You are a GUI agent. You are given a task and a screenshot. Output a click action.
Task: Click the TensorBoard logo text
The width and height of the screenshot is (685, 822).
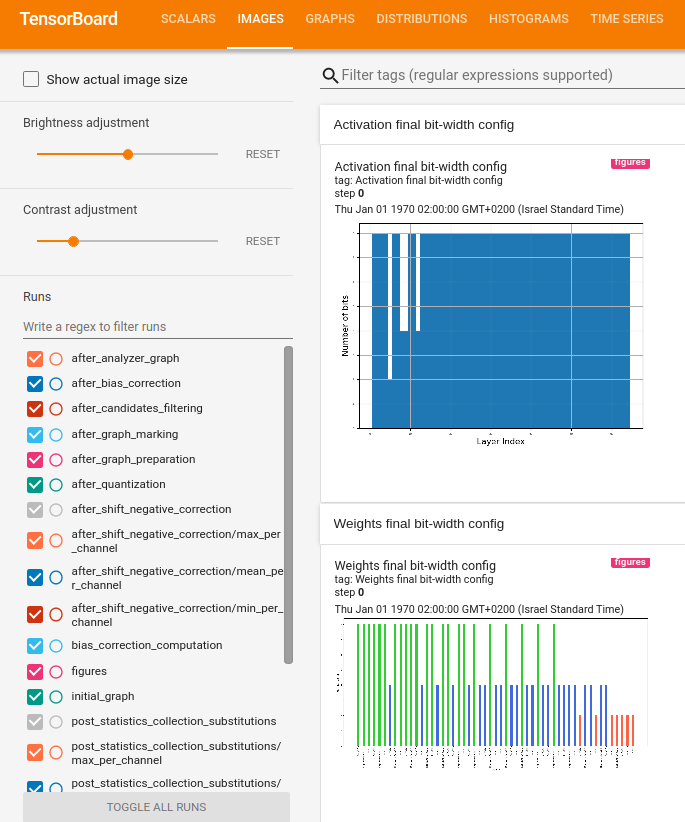point(69,19)
